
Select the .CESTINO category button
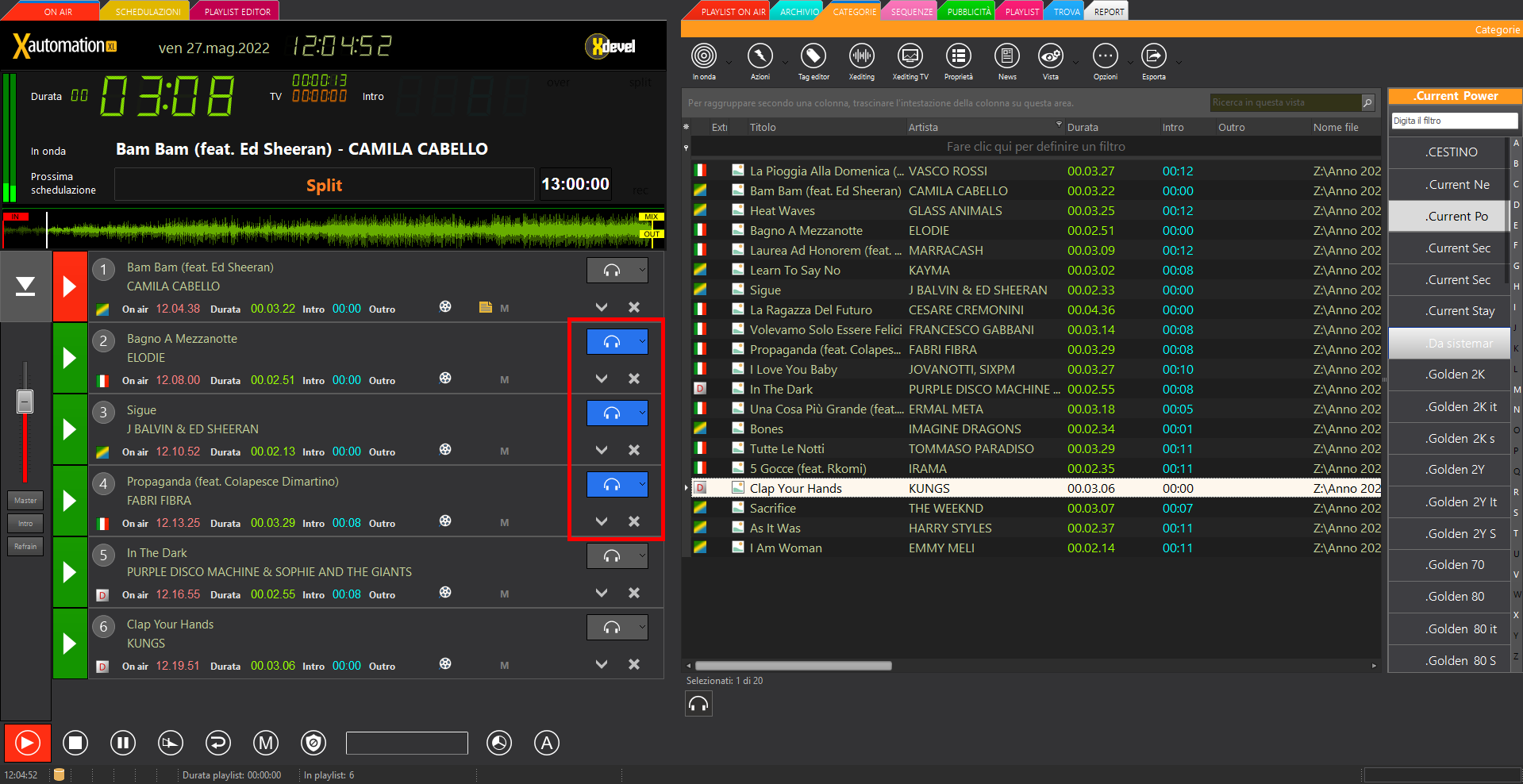(1448, 152)
